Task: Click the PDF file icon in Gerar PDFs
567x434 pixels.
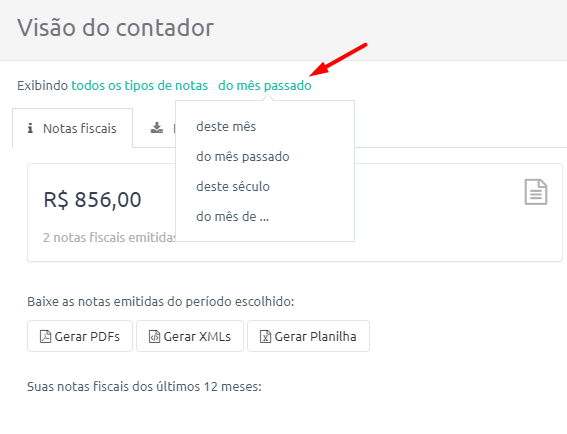Action: pos(45,336)
